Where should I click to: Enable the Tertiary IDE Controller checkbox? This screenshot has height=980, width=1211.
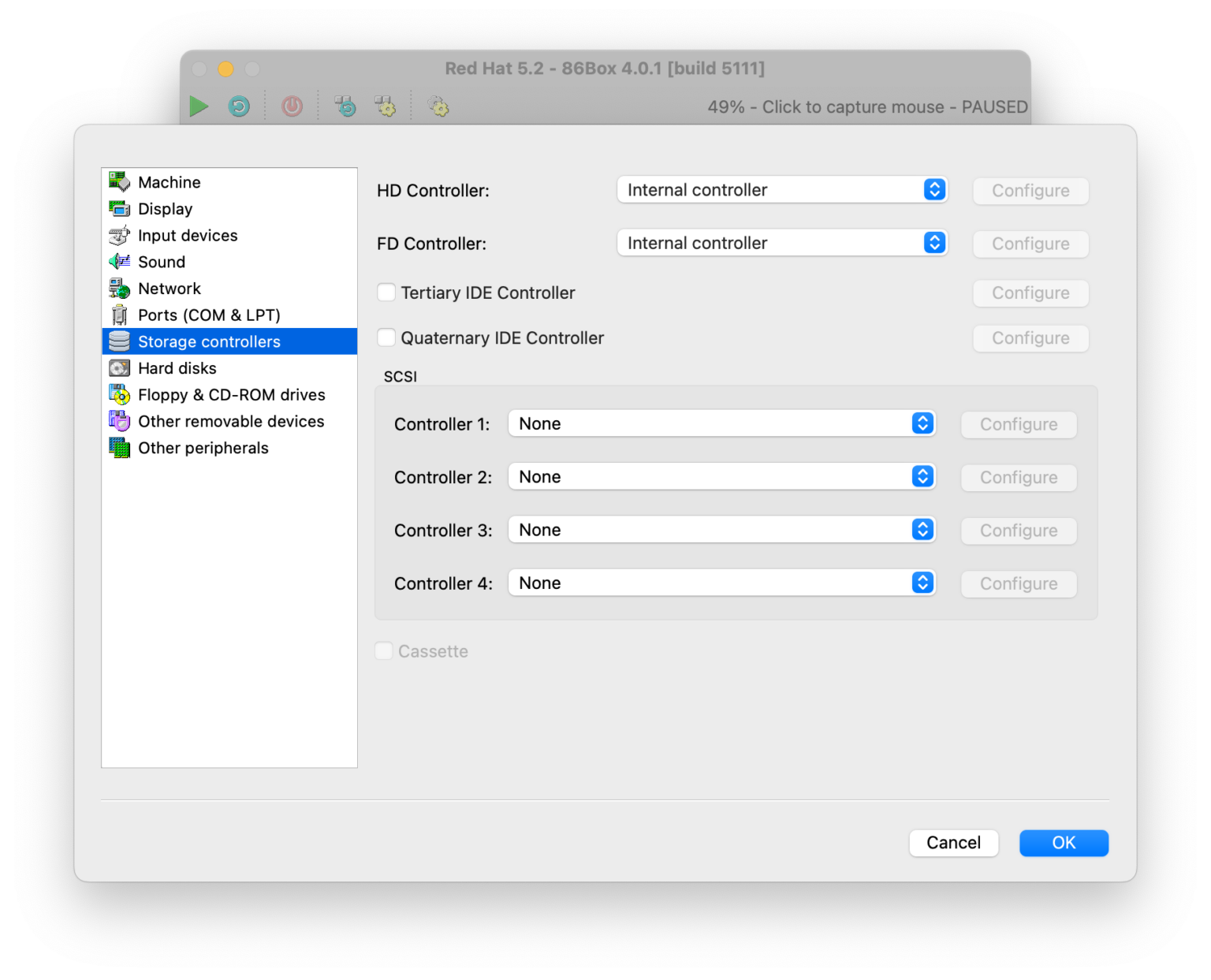pos(386,293)
